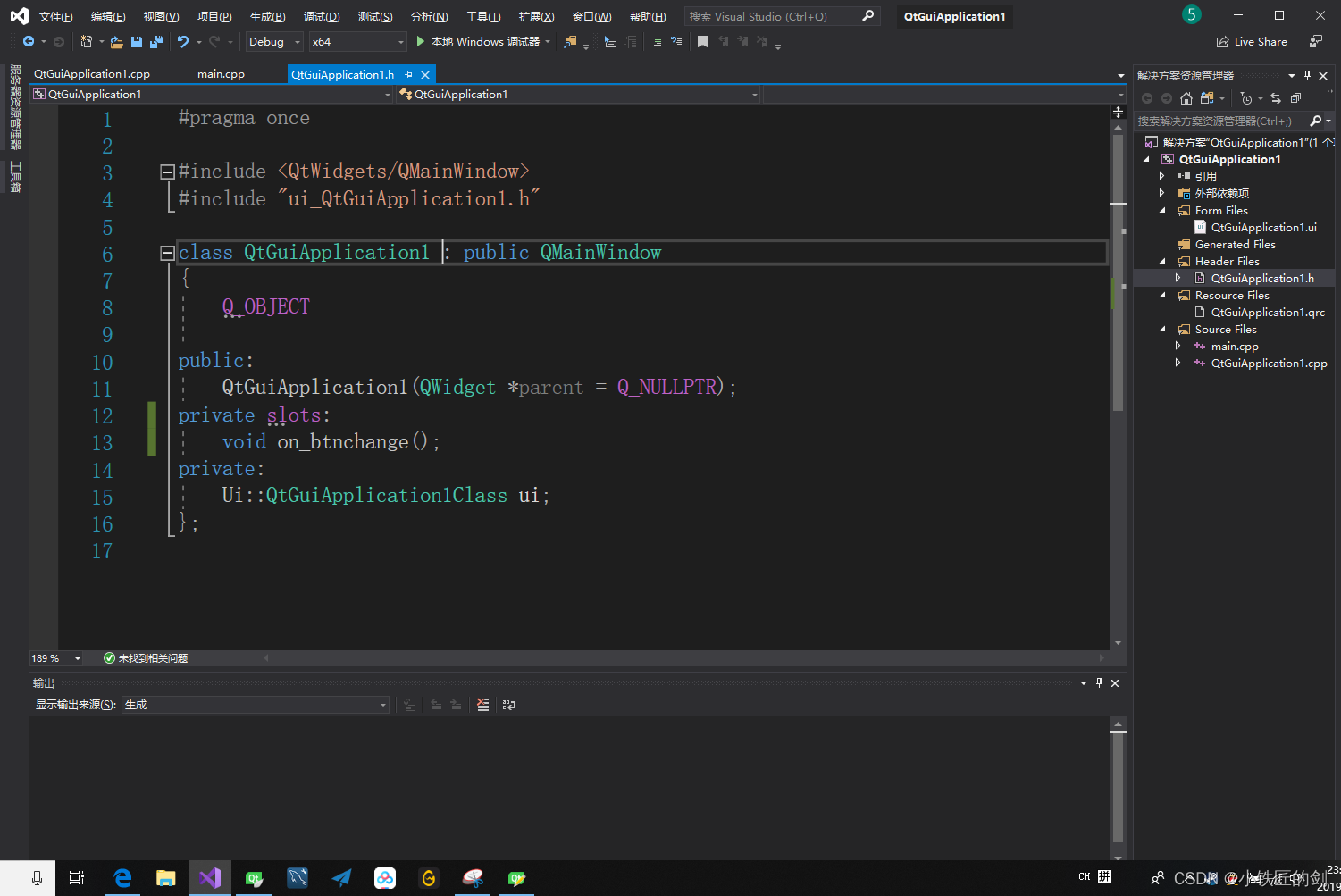Screen dimensions: 1341x896
Task: Toggle word wrap in the Output window
Action: coord(509,705)
